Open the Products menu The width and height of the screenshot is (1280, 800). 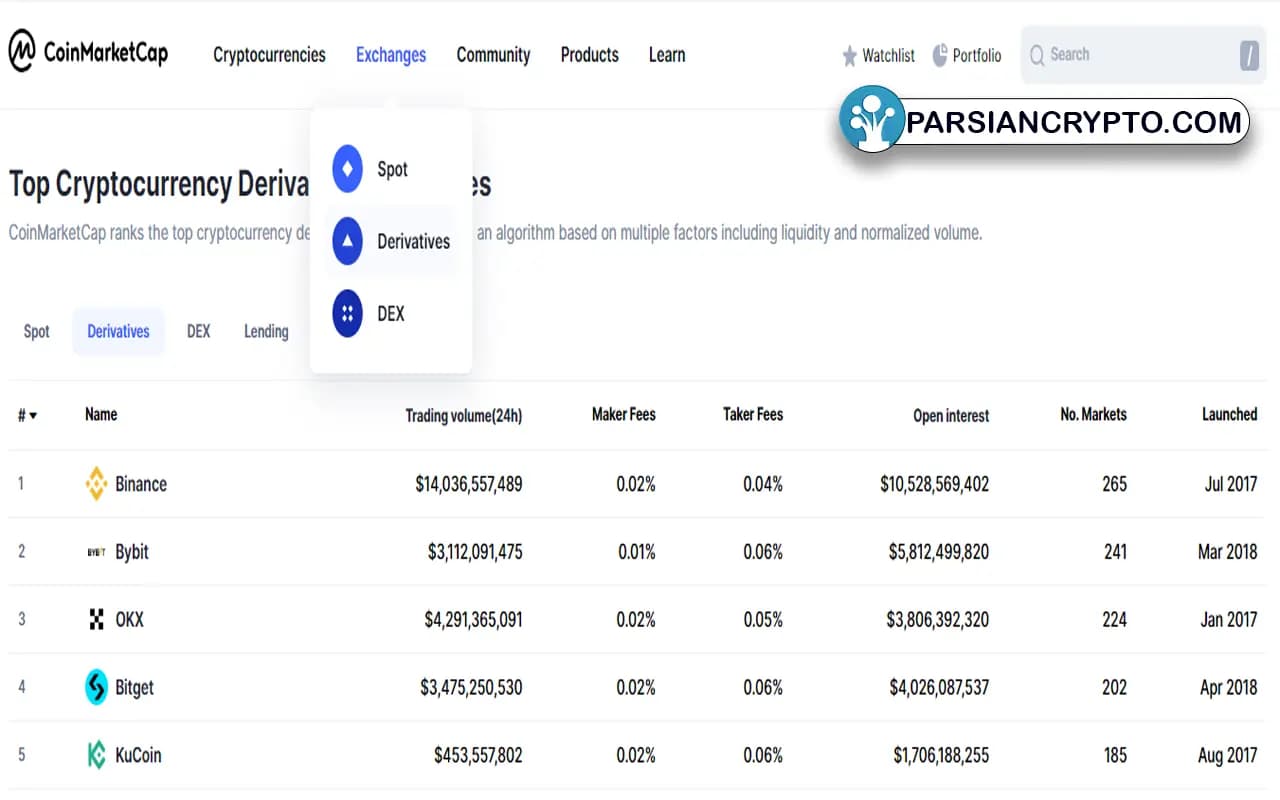tap(589, 55)
